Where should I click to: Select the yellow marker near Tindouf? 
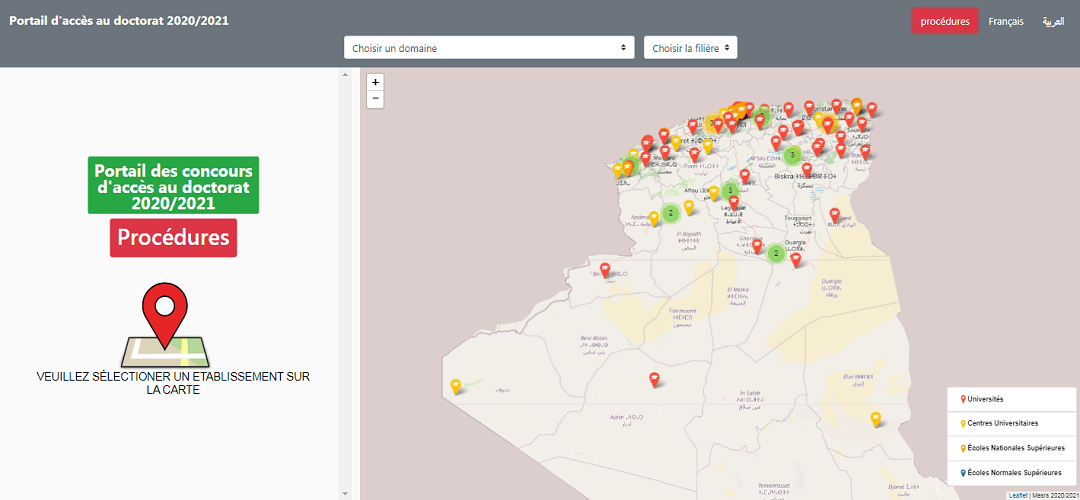pyautogui.click(x=456, y=385)
